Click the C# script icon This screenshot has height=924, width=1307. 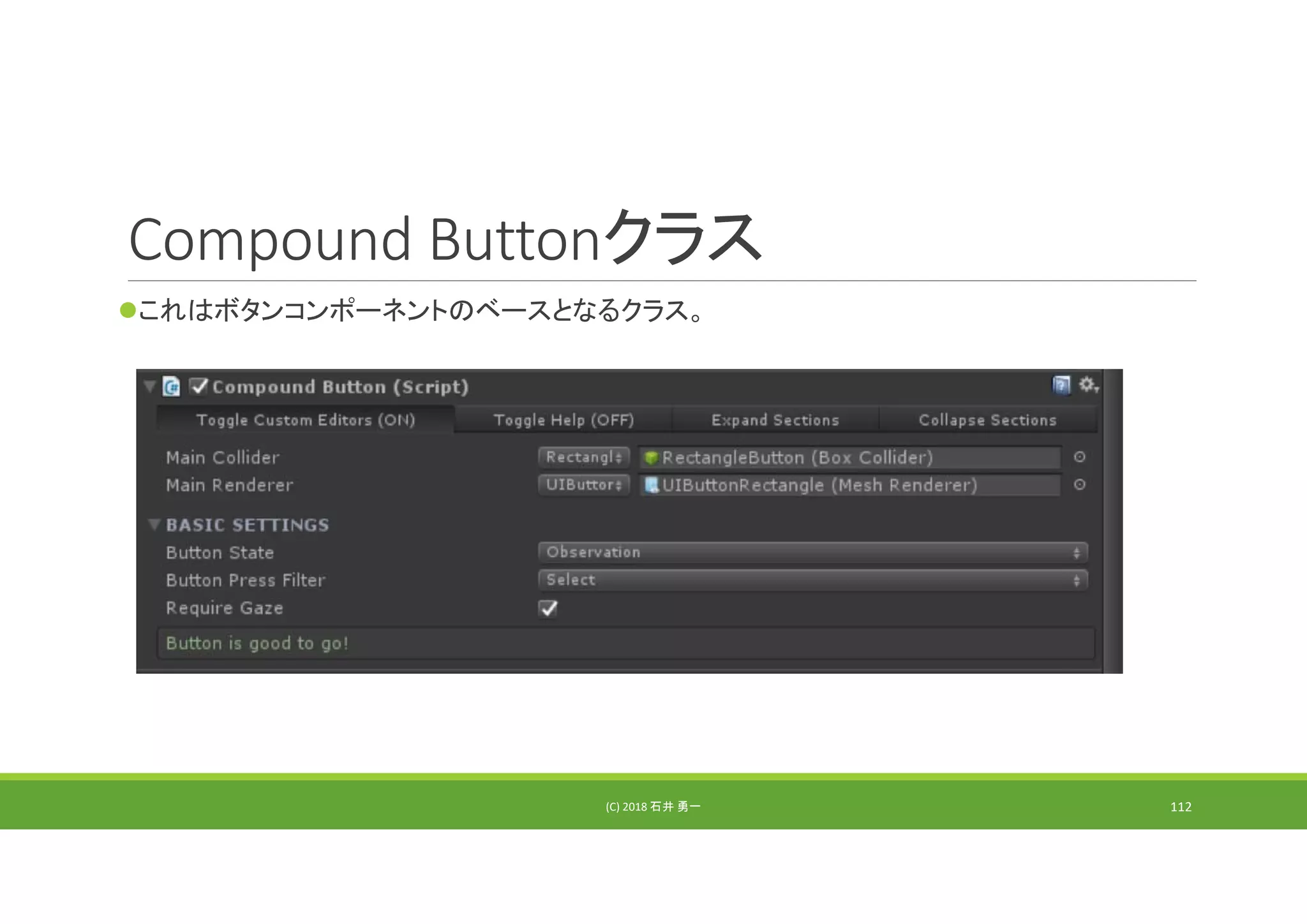tap(171, 387)
